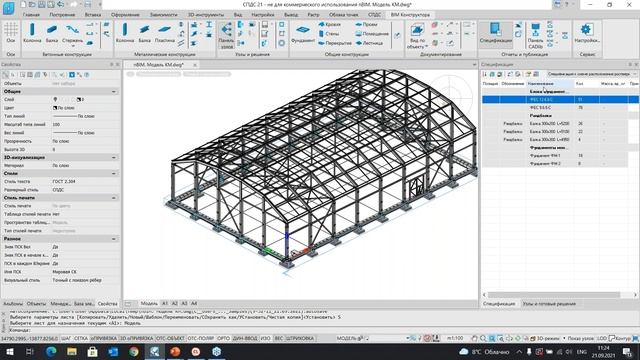Toggle ОТС-ПОЛЯР polar tracking
Viewport: 640px width, 360px height.
(x=201, y=338)
